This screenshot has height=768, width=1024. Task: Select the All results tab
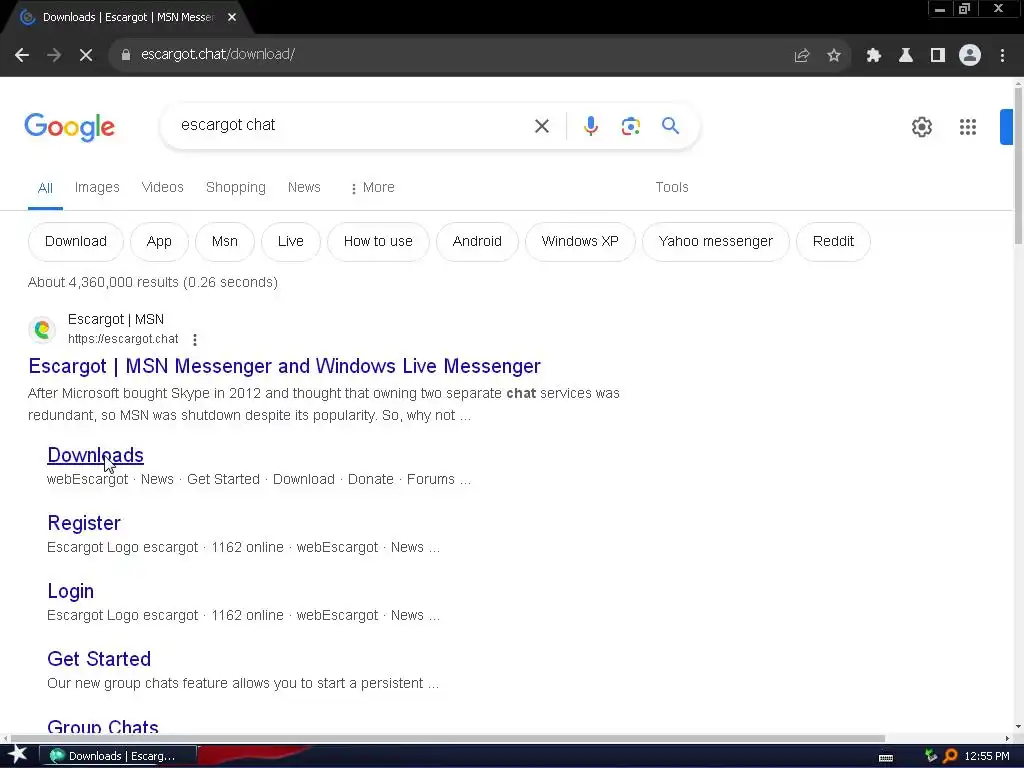click(x=45, y=188)
